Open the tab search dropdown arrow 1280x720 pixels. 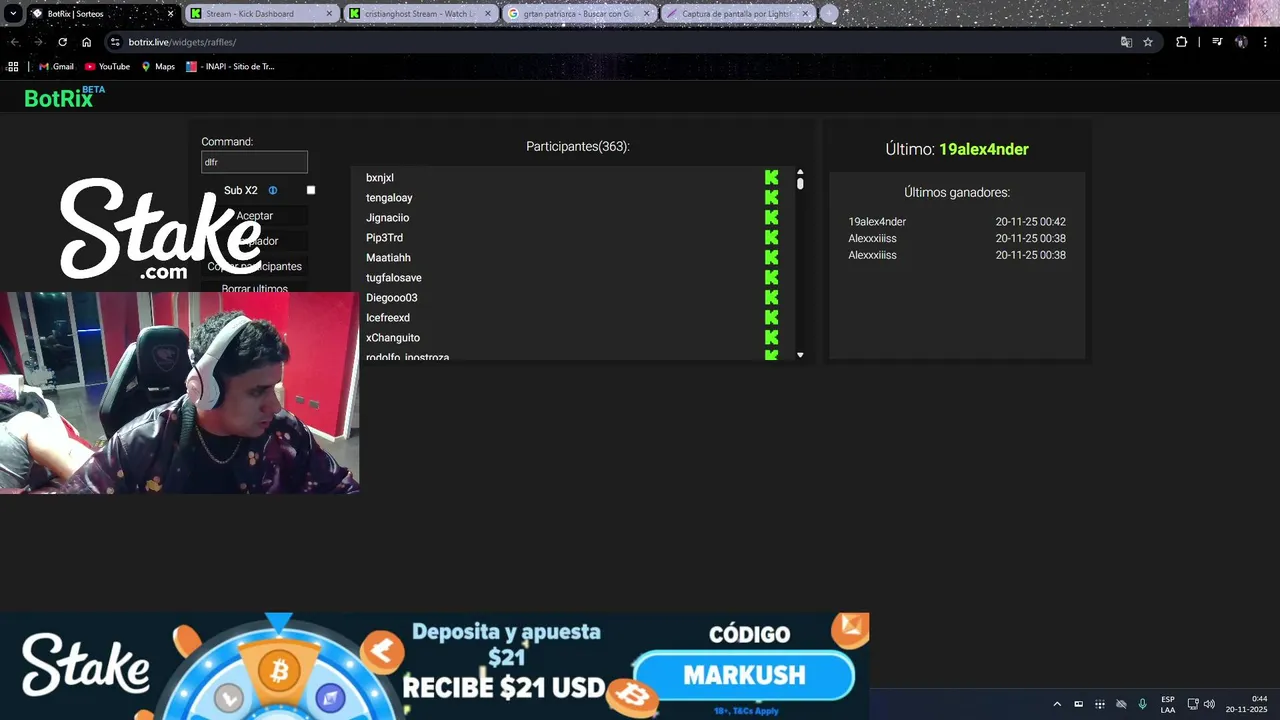click(x=13, y=14)
